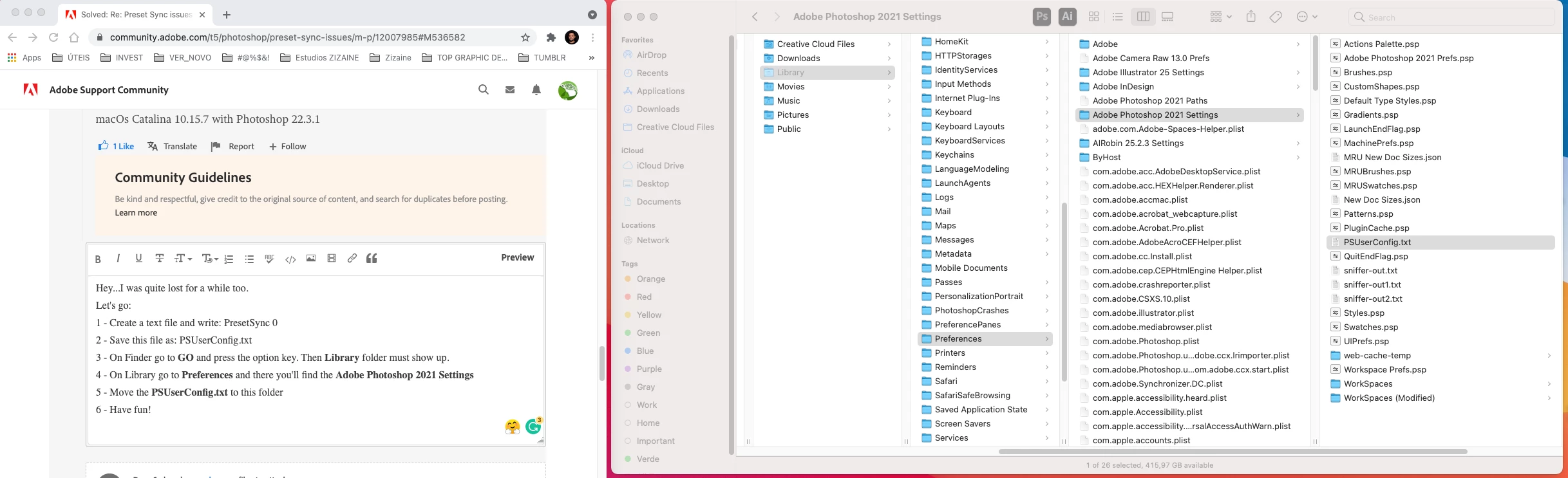
Task: Switch Finder to icon view
Action: tap(1093, 17)
